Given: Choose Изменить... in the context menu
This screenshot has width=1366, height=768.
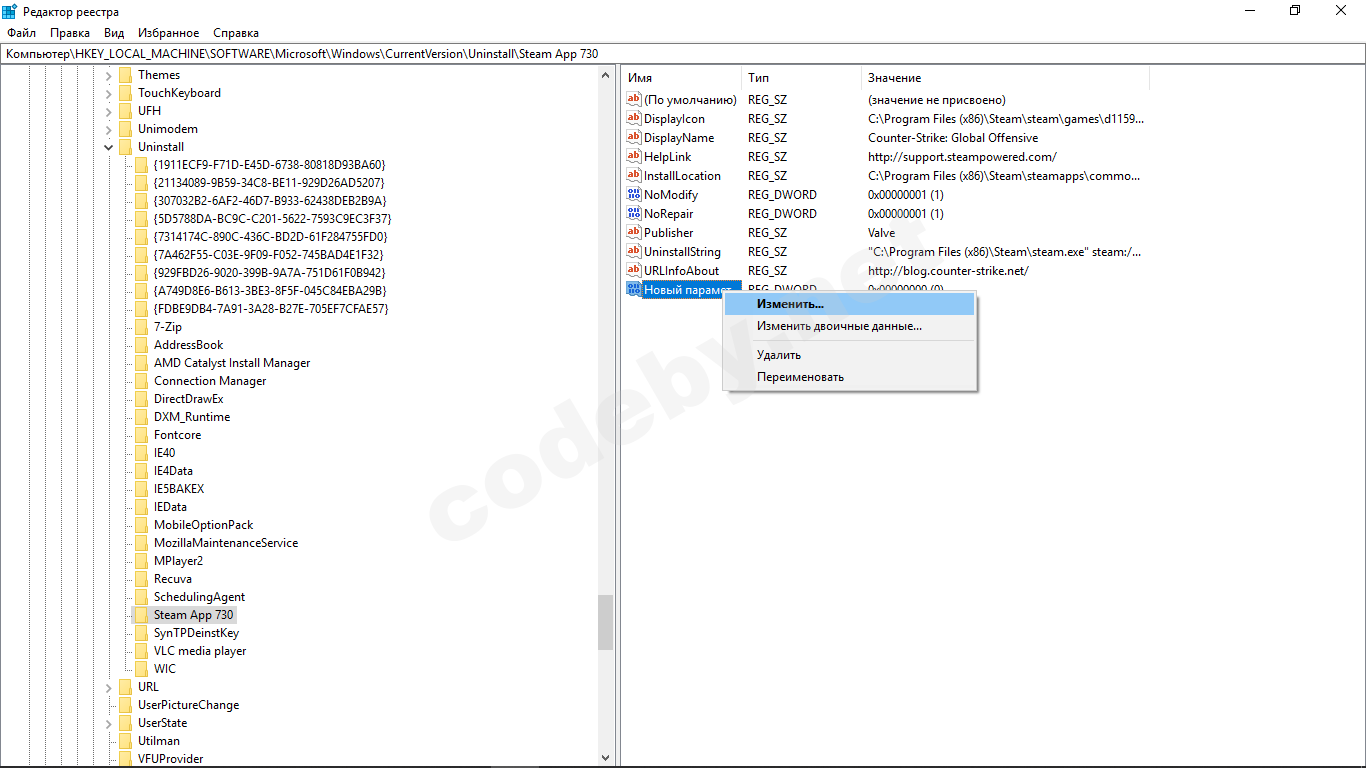Looking at the screenshot, I should pos(848,303).
